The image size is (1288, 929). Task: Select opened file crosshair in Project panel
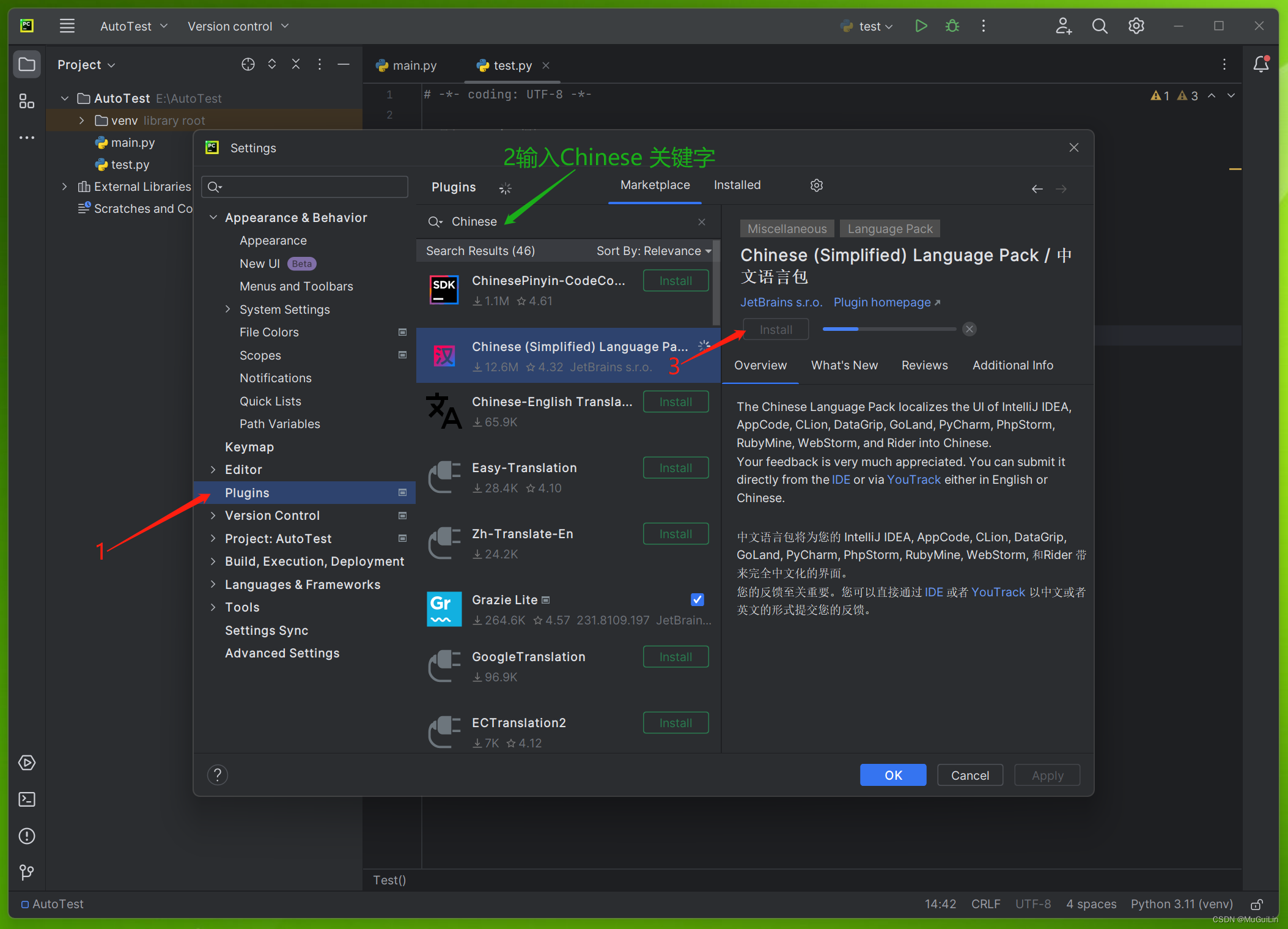(x=248, y=64)
